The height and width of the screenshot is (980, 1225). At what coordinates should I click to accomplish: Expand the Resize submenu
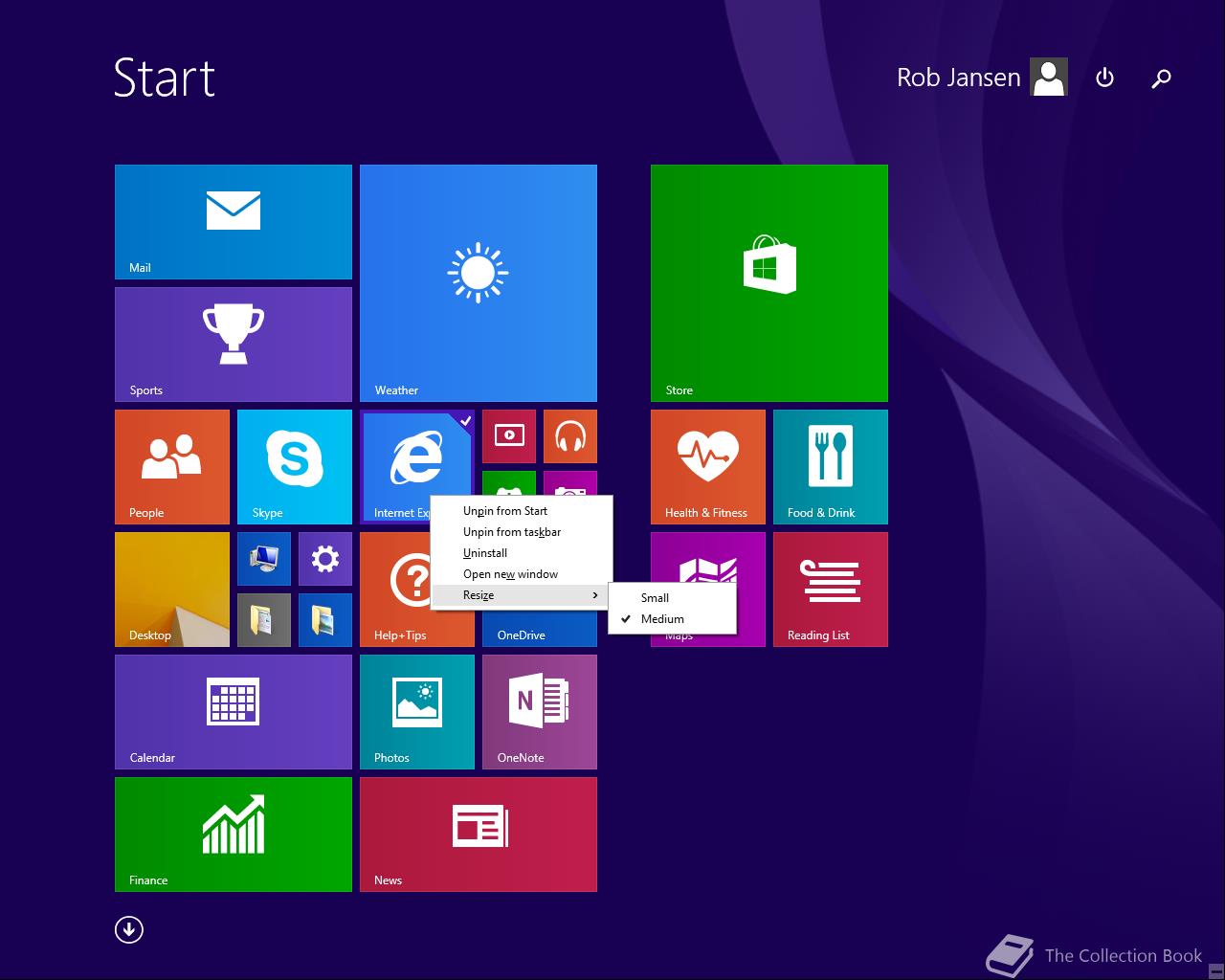tap(522, 595)
